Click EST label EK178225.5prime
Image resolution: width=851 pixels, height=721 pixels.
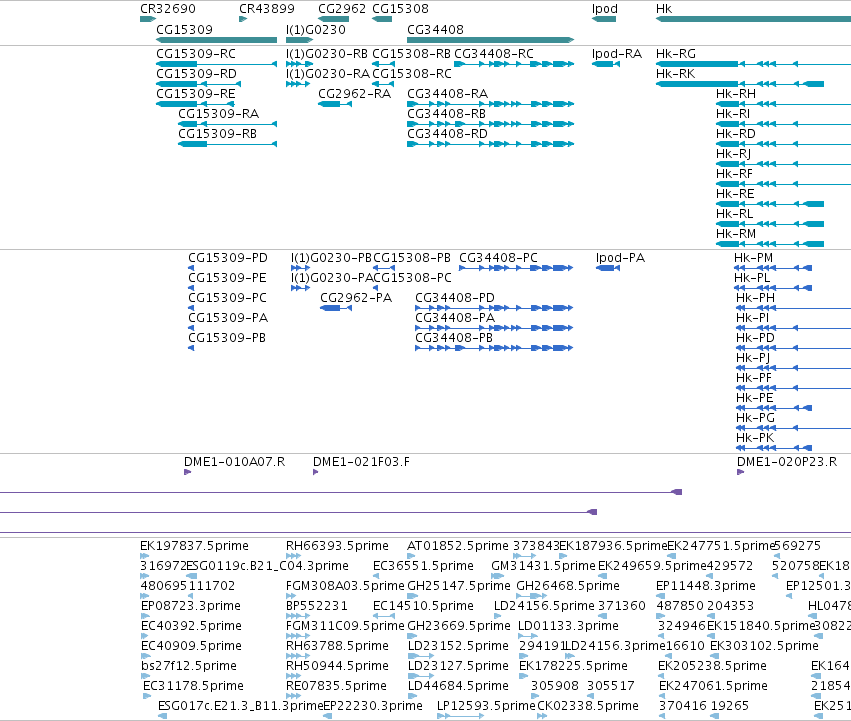(573, 666)
